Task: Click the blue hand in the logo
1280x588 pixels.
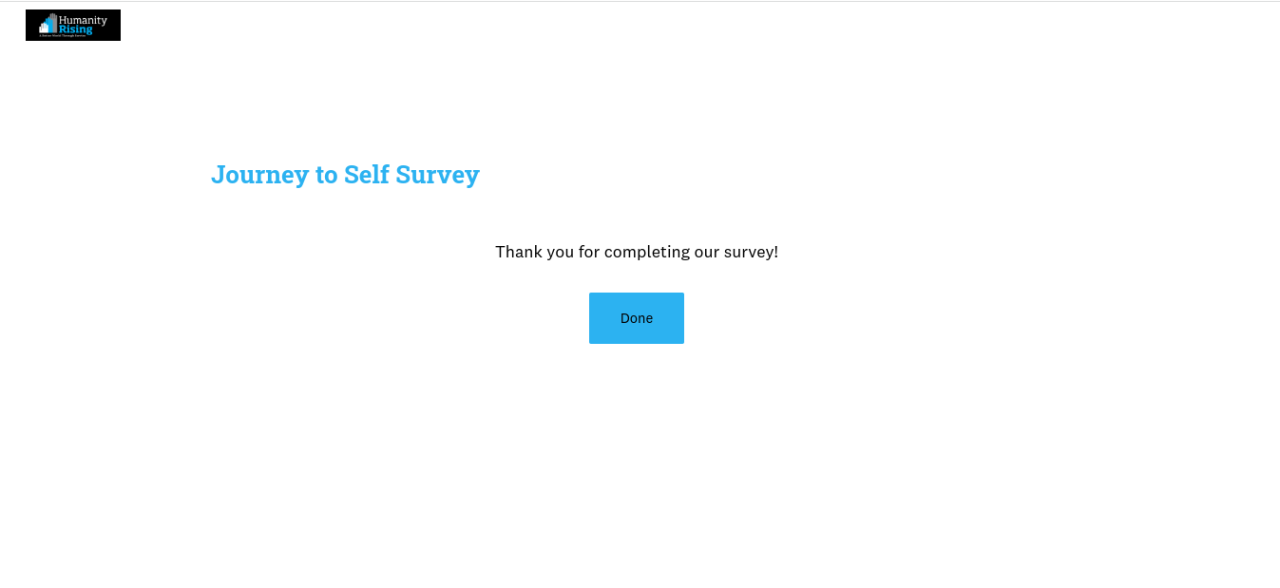Action: point(48,24)
